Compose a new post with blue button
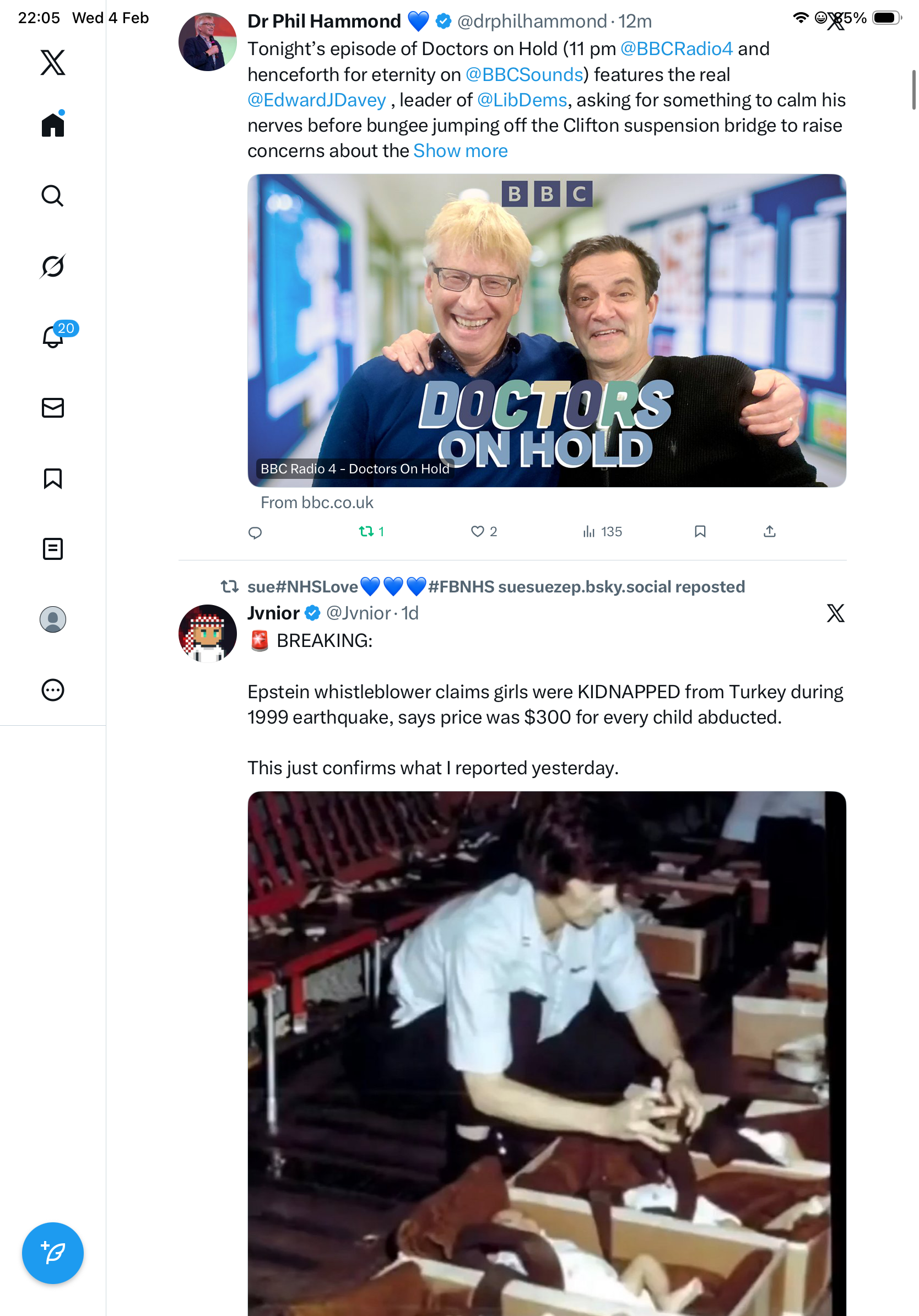The width and height of the screenshot is (919, 1316). point(53,1253)
